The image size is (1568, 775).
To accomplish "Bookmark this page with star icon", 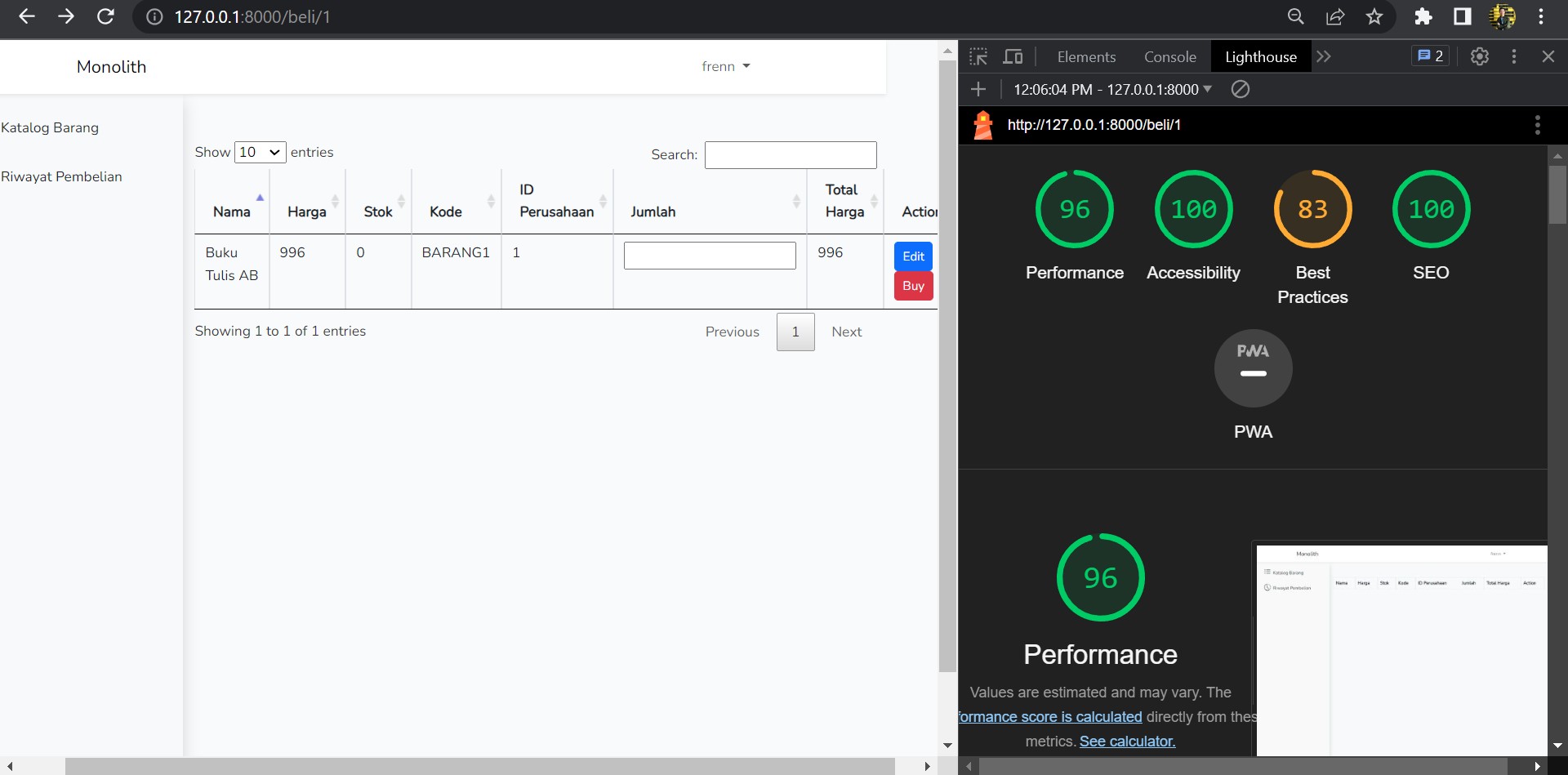I will pyautogui.click(x=1374, y=16).
